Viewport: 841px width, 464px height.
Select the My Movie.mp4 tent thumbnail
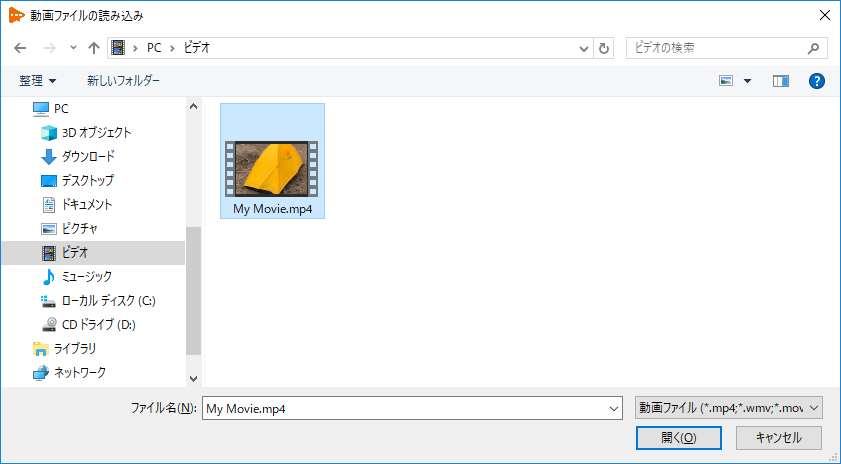pos(272,169)
